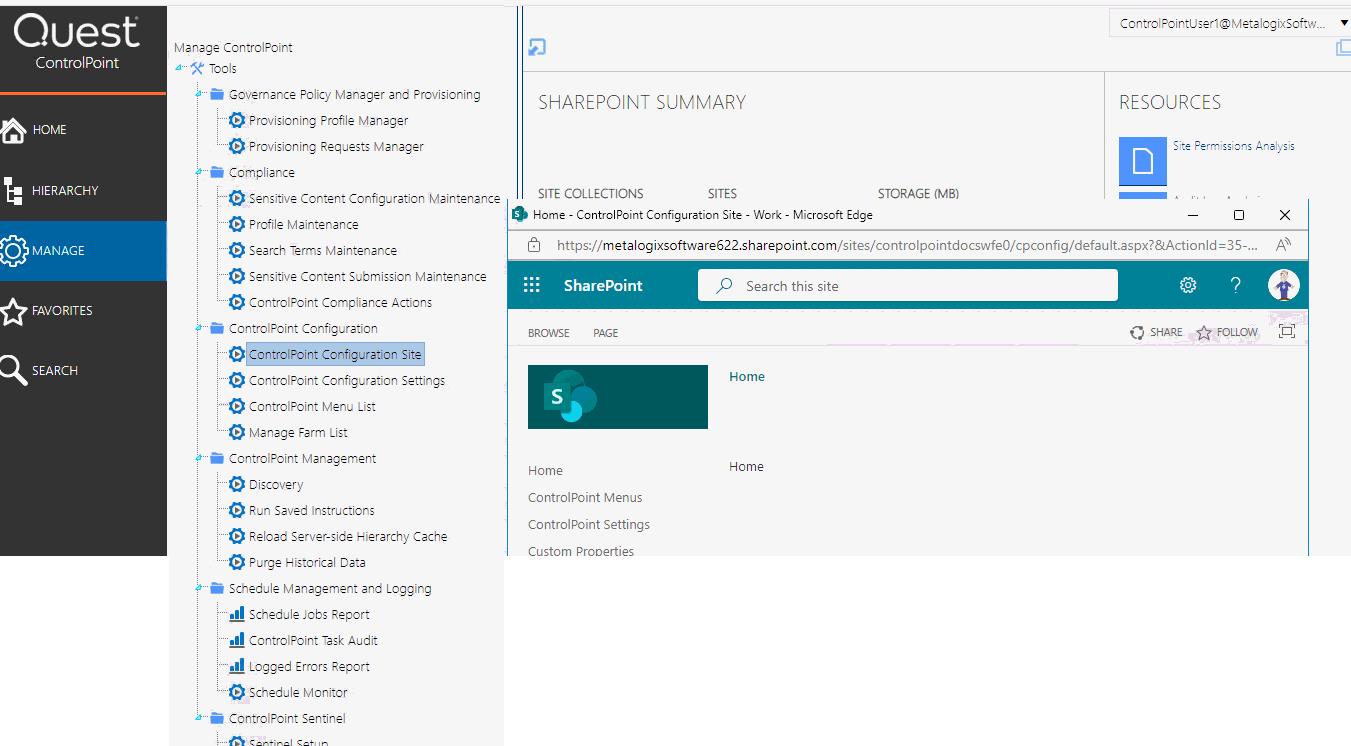Open the Logged Errors Report chart icon

point(236,666)
